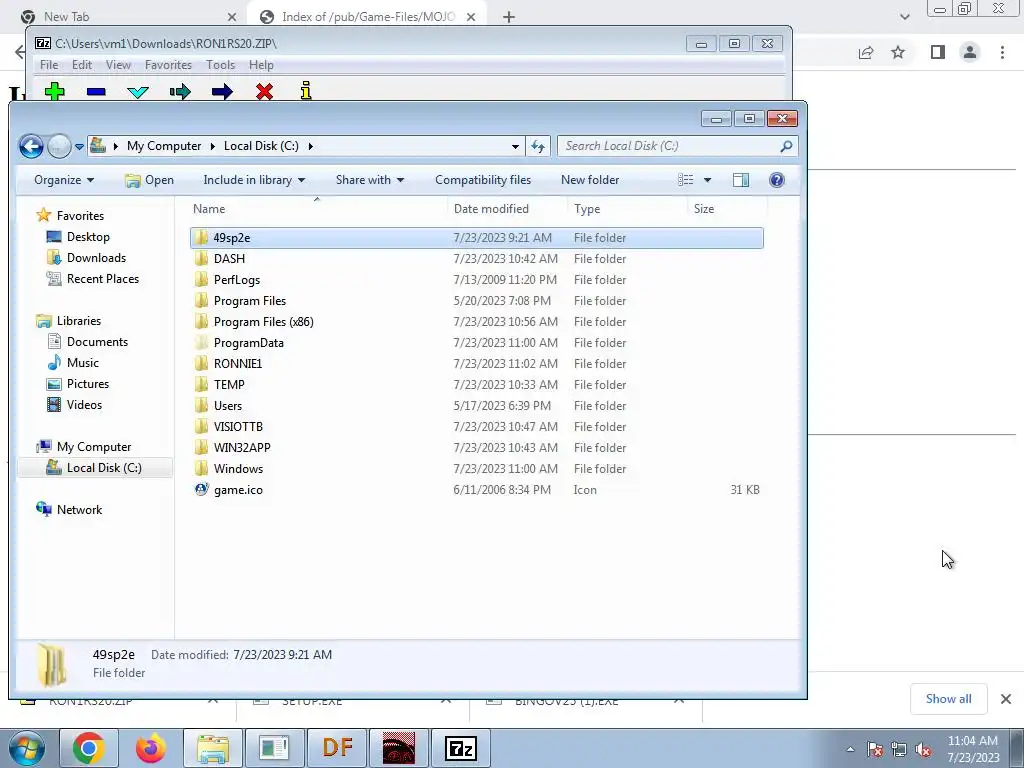The height and width of the screenshot is (768, 1024).
Task: Open the Windows Start orb
Action: [26, 748]
